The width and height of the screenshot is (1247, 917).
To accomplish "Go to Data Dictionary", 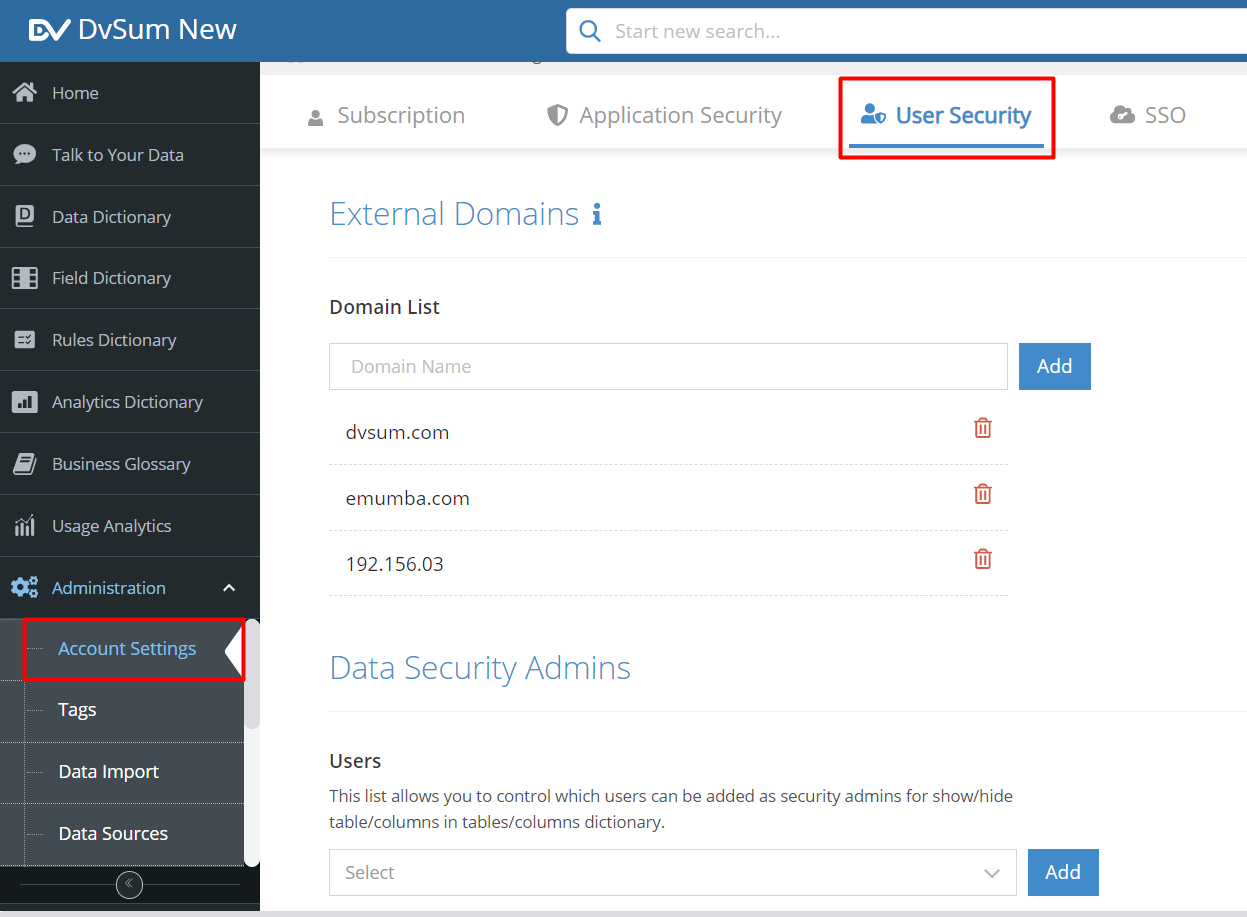I will 130,217.
